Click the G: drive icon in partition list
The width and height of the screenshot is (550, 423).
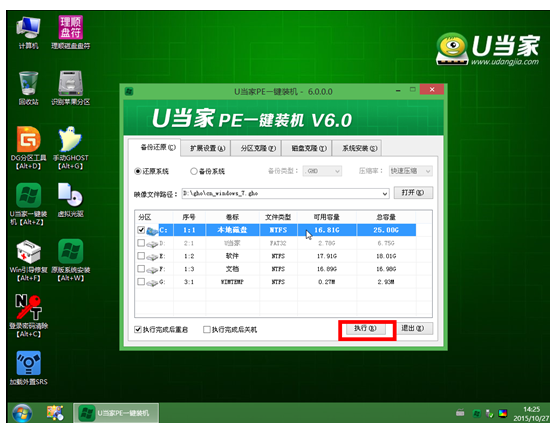pyautogui.click(x=152, y=282)
